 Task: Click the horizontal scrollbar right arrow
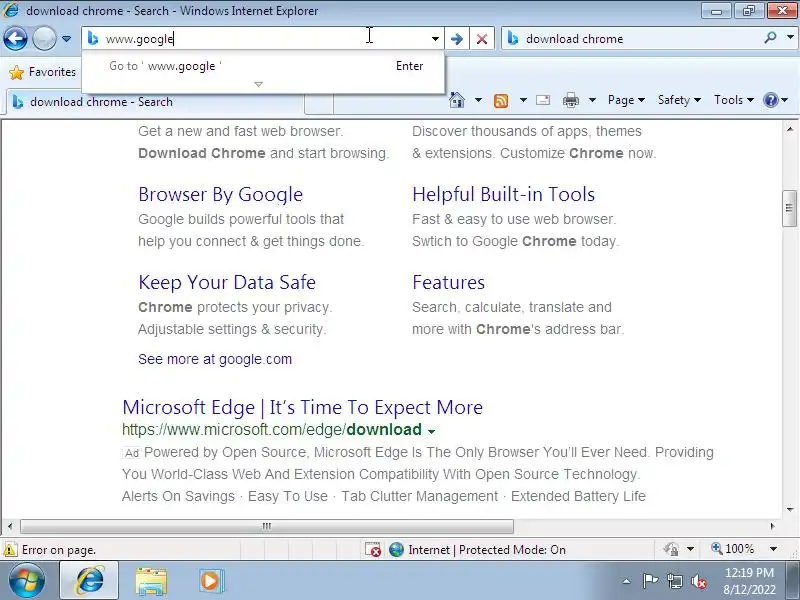click(772, 526)
